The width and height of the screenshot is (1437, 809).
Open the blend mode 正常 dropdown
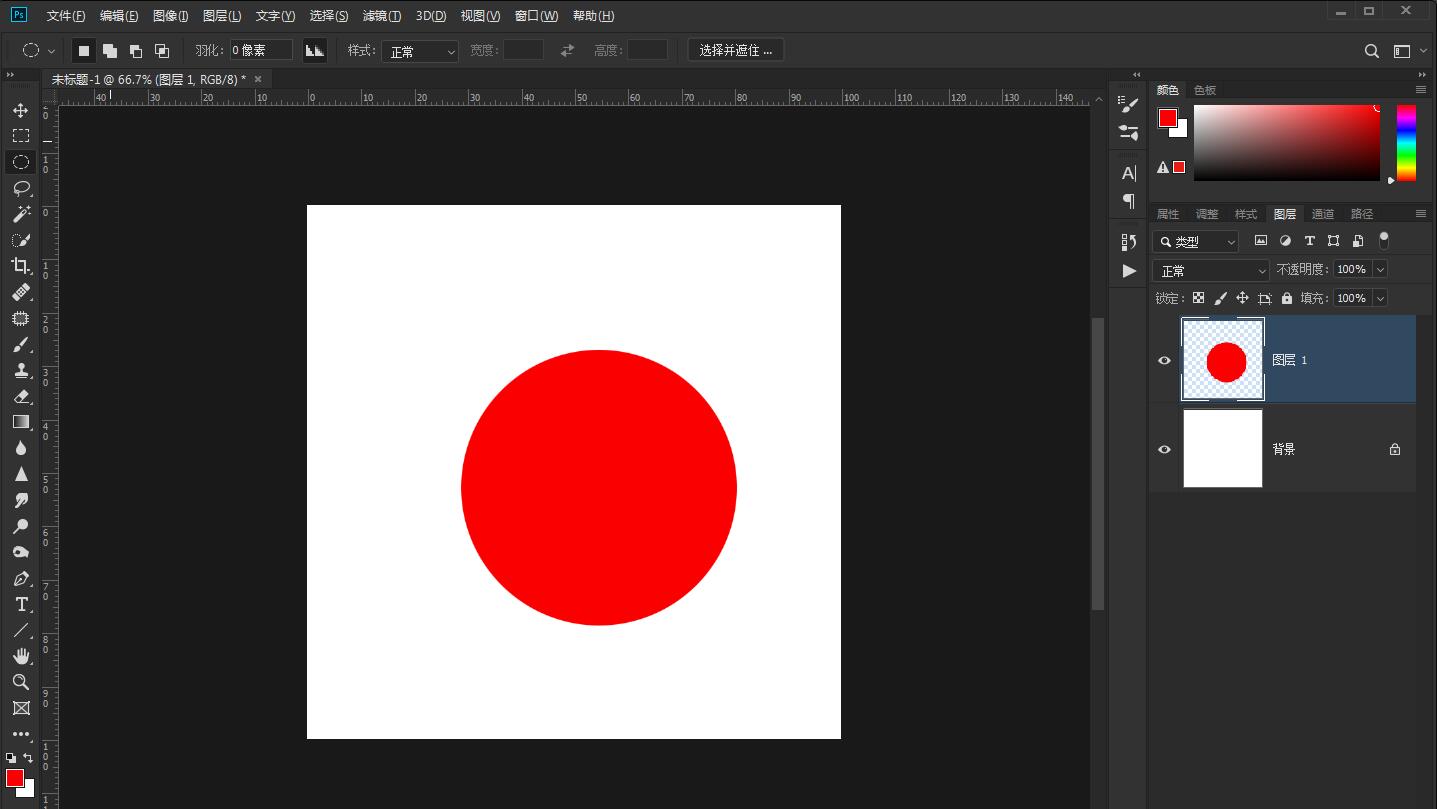[1211, 270]
